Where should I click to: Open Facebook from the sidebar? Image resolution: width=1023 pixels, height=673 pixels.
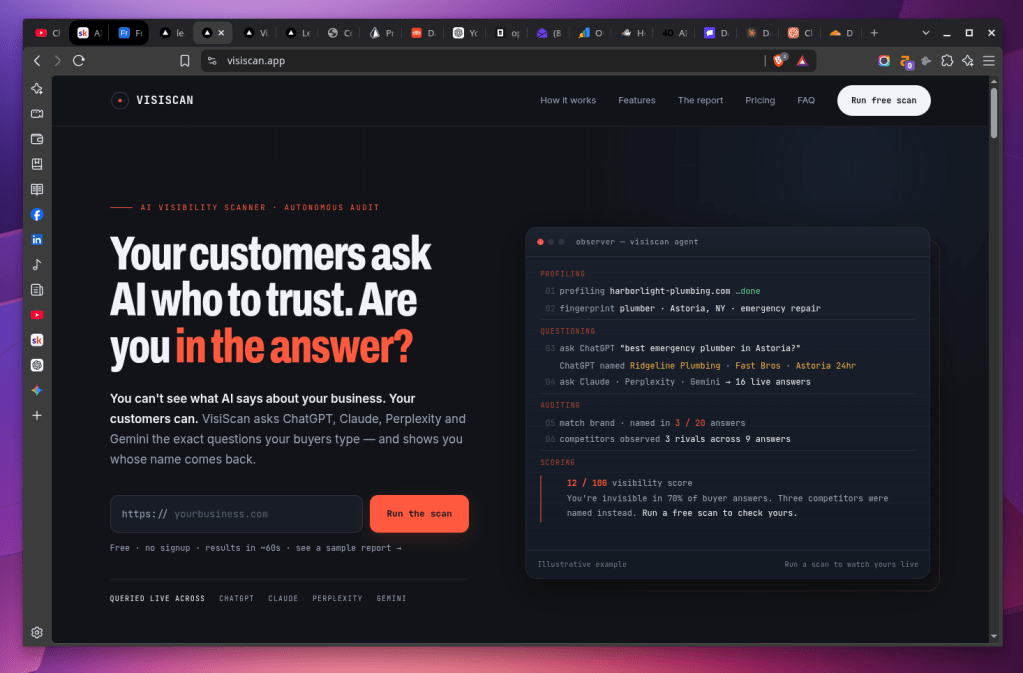pyautogui.click(x=37, y=215)
